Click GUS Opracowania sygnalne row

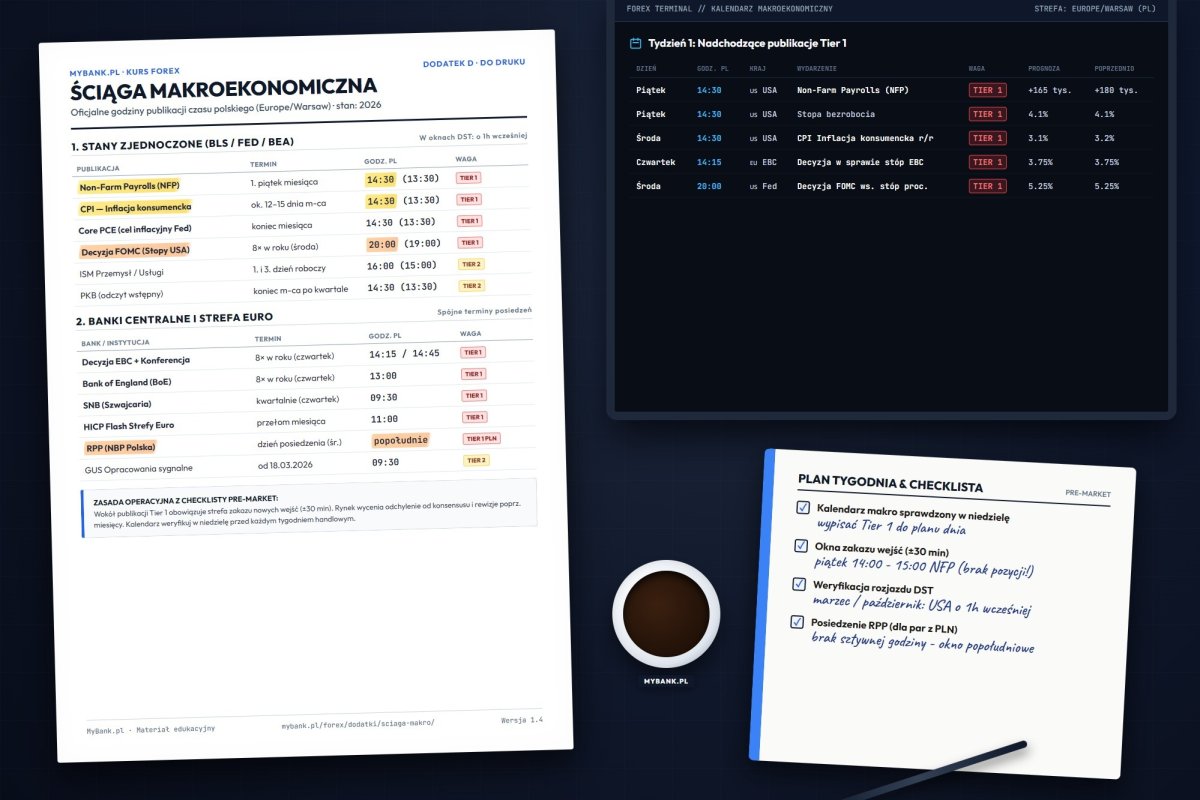(x=309, y=464)
